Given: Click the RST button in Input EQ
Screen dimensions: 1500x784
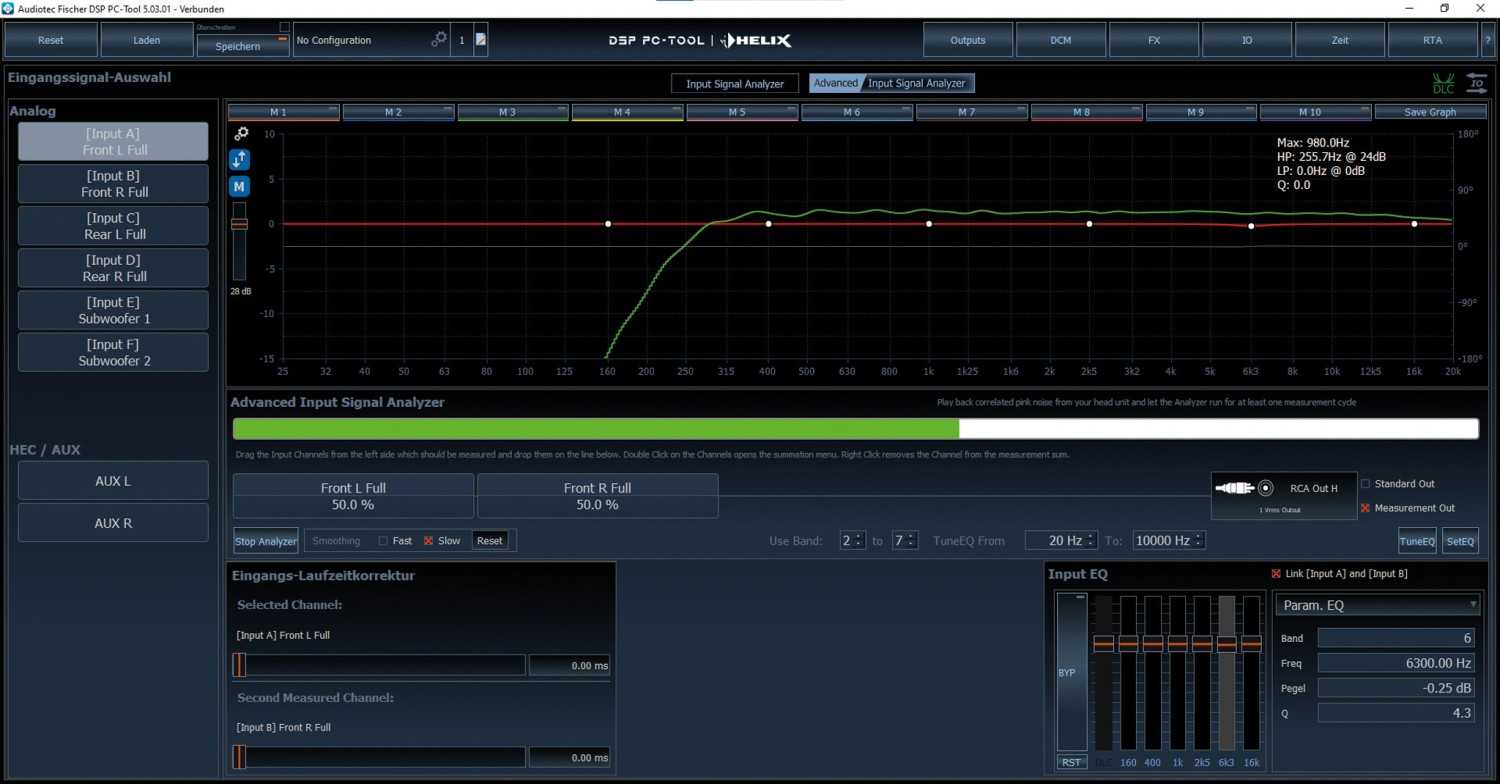Looking at the screenshot, I should [x=1071, y=762].
